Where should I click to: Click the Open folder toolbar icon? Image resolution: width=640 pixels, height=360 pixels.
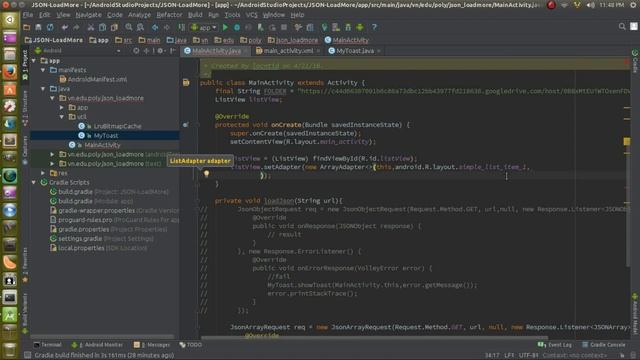pos(27,27)
